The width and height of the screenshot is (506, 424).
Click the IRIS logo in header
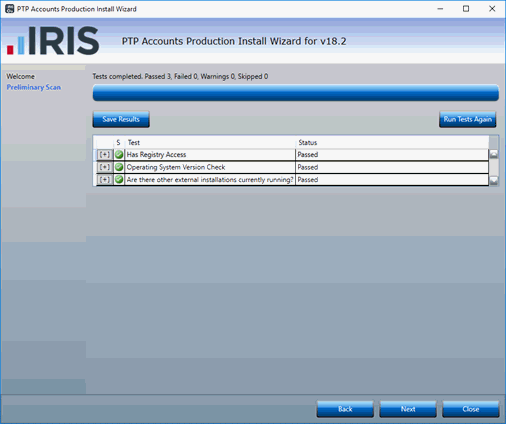[x=53, y=41]
